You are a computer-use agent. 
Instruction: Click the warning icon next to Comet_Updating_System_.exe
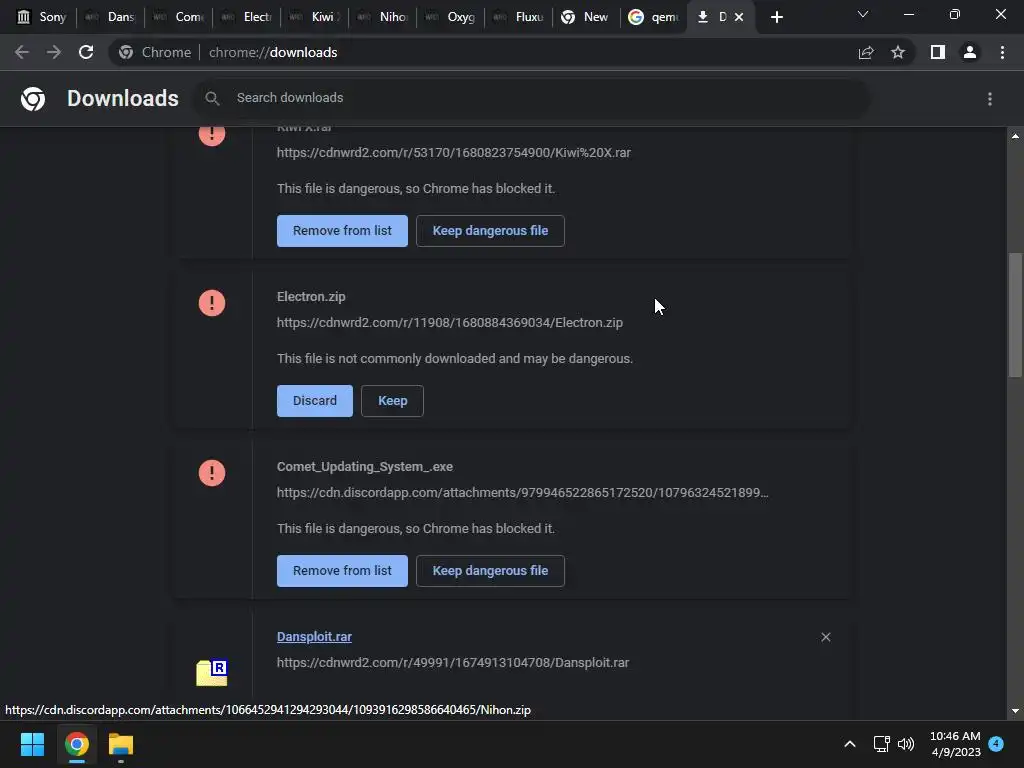212,473
